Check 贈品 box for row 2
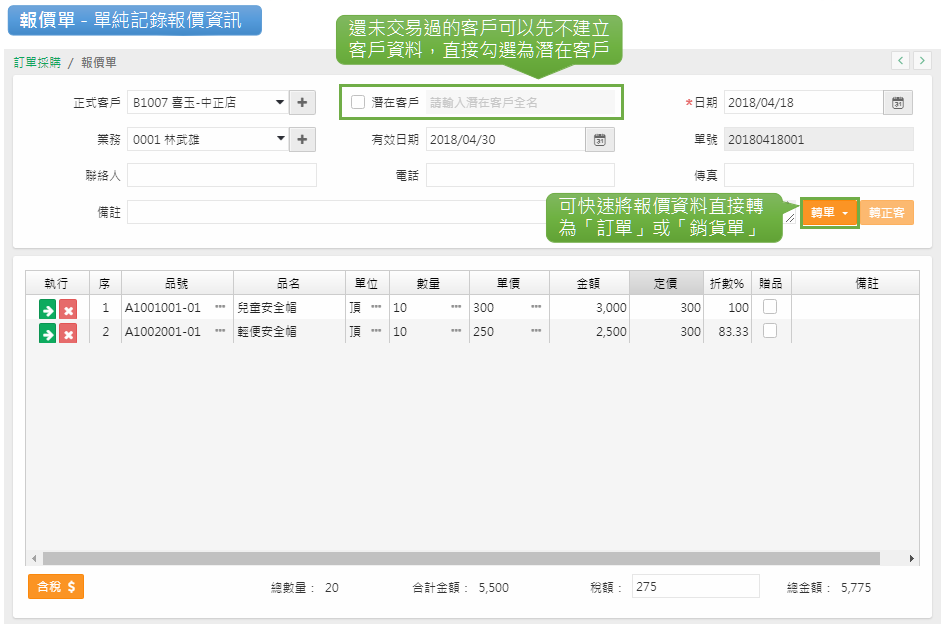The width and height of the screenshot is (949, 640). coord(770,331)
